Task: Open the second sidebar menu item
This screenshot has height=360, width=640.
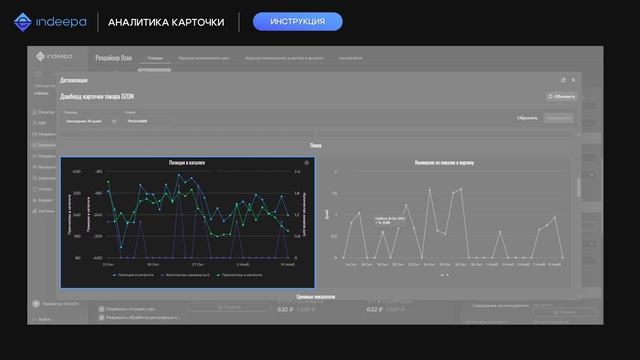Action: click(40, 123)
